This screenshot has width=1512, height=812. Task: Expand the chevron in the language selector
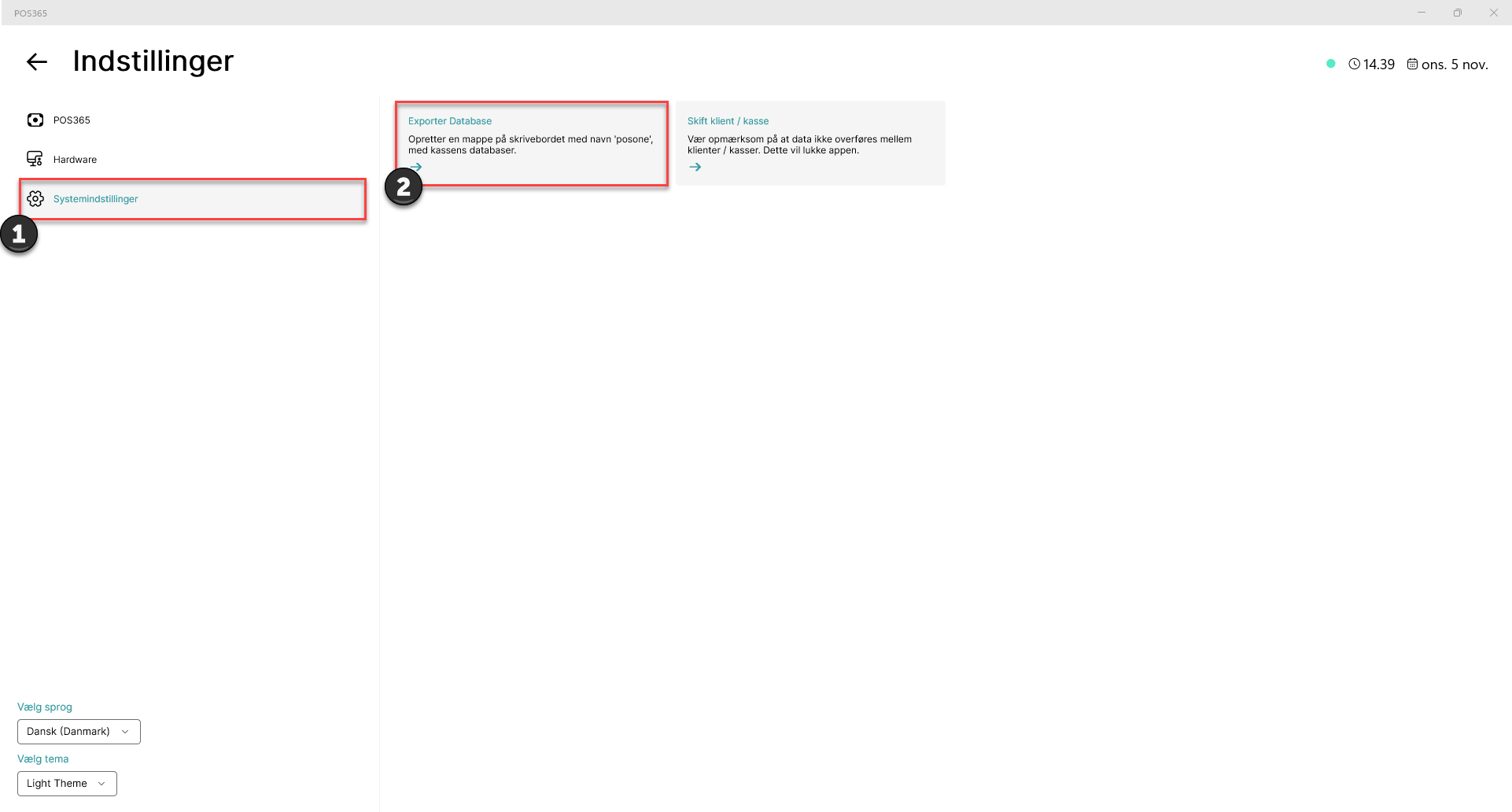point(125,732)
